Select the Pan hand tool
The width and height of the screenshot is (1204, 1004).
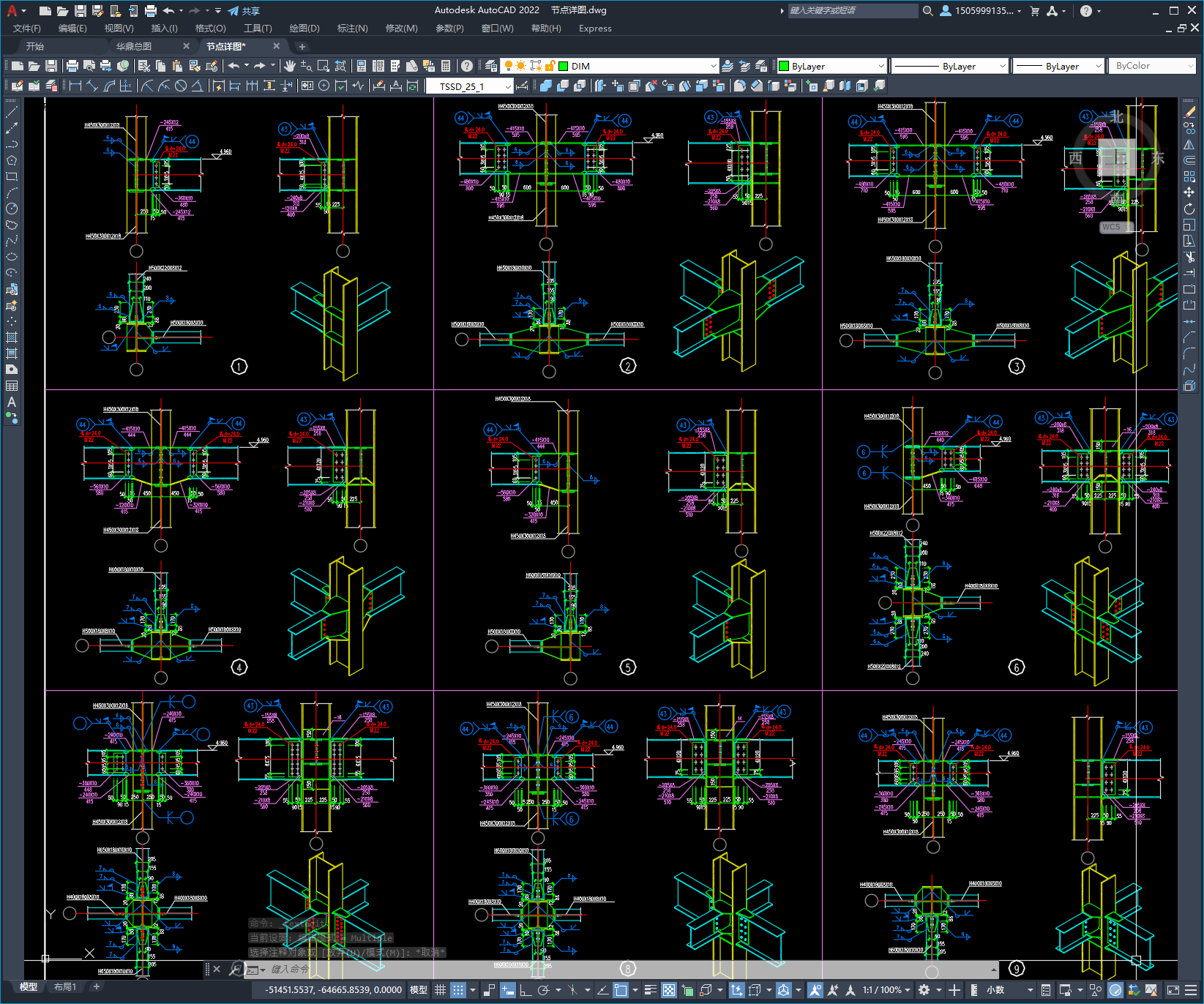tap(290, 66)
